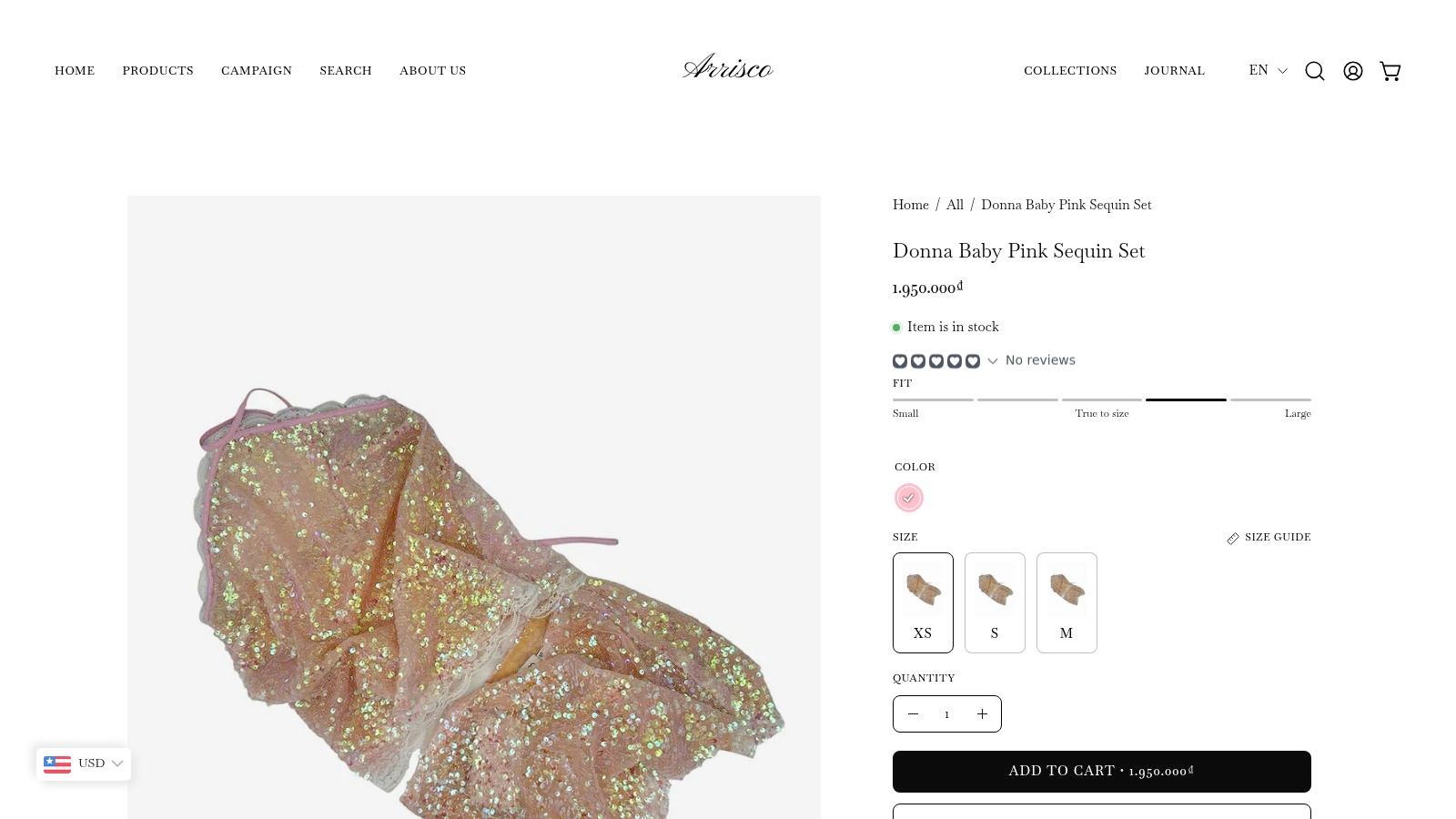Click the Liberia flag icon near USD
1456x819 pixels.
click(57, 763)
